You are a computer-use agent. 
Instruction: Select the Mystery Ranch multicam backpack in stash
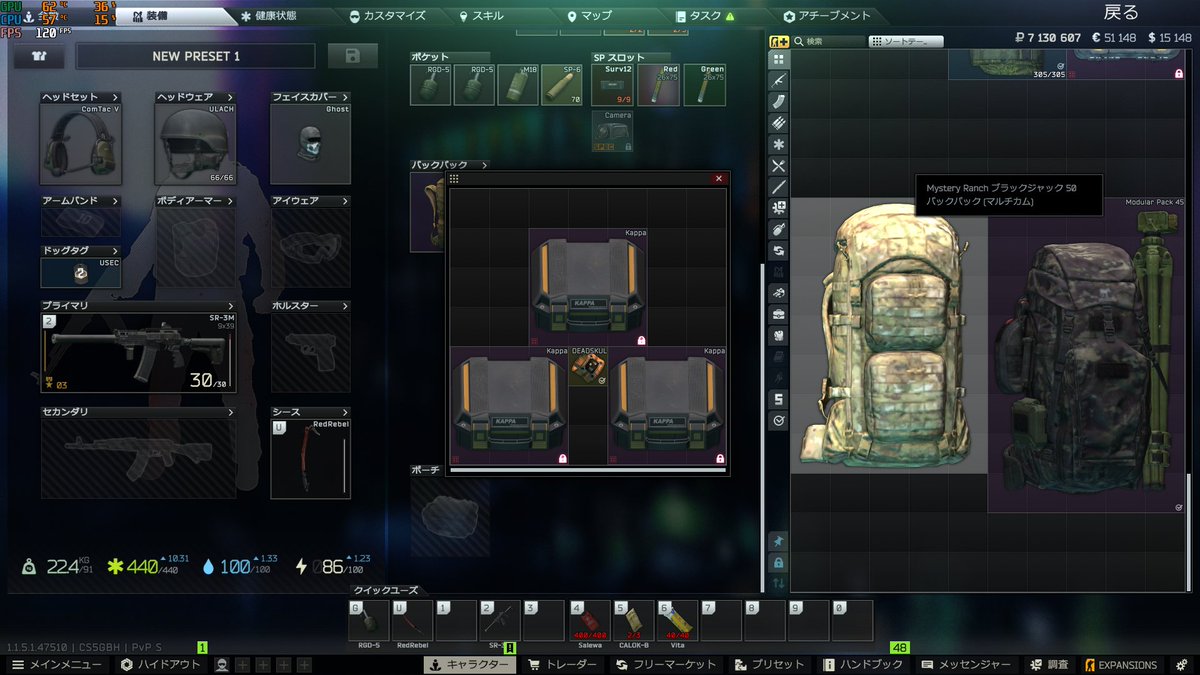pyautogui.click(x=889, y=335)
